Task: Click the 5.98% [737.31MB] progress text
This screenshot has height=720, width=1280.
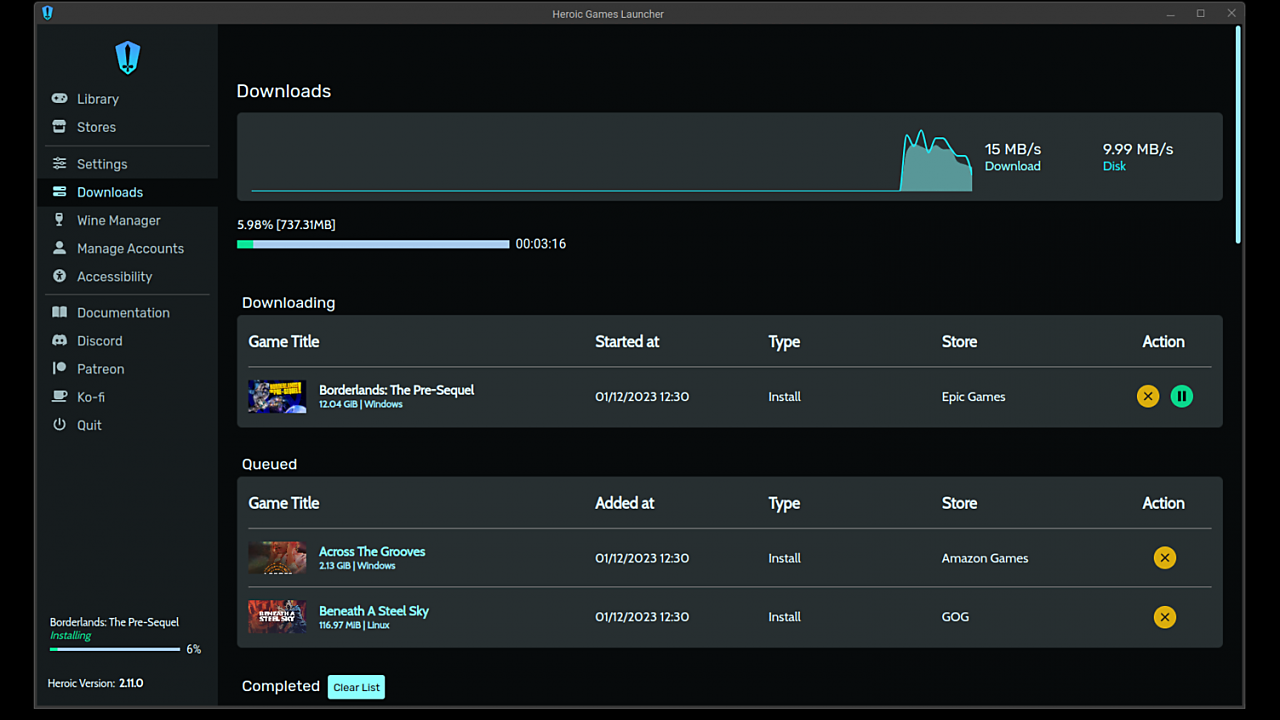Action: (286, 225)
